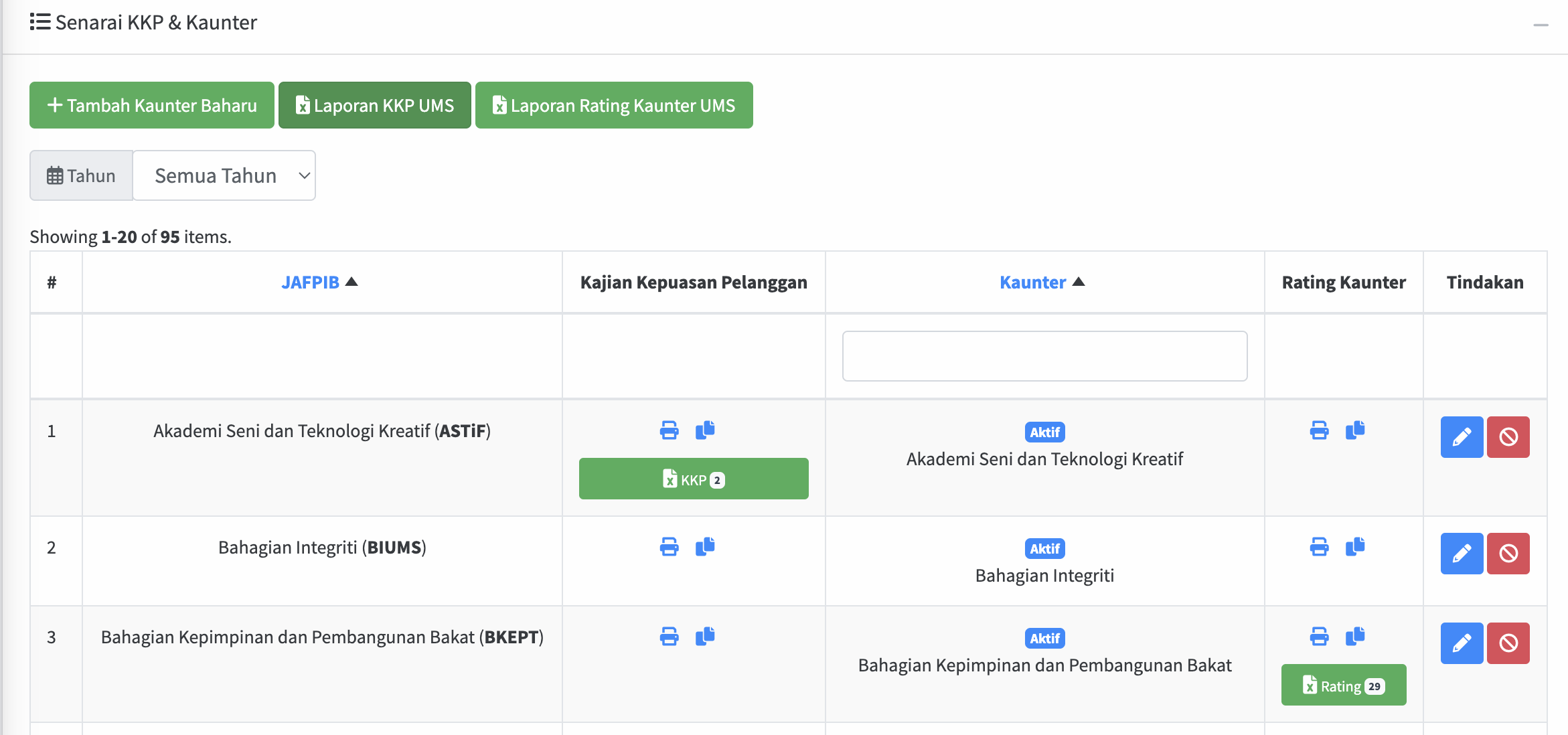This screenshot has height=735, width=1568.
Task: Click copy icon in BKEPT Rating Kaunter column
Action: pos(1355,637)
